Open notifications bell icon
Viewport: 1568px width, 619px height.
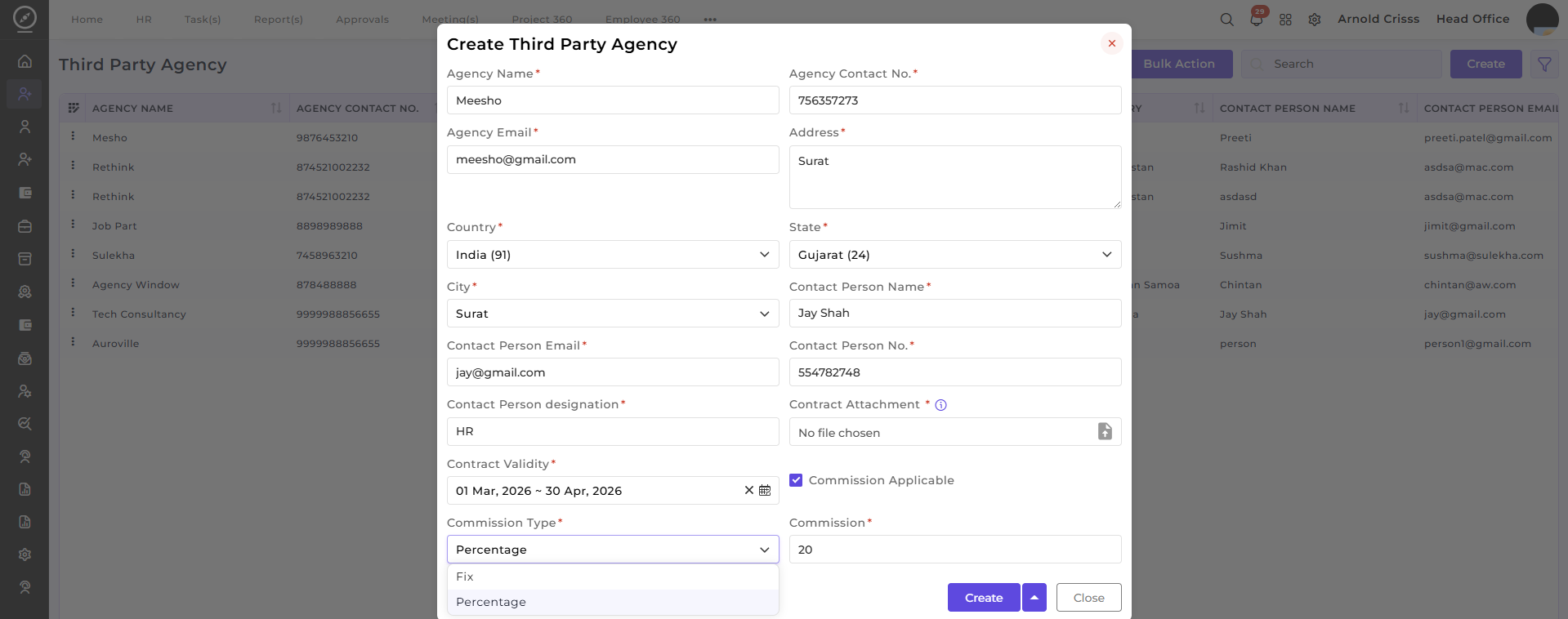coord(1257,20)
